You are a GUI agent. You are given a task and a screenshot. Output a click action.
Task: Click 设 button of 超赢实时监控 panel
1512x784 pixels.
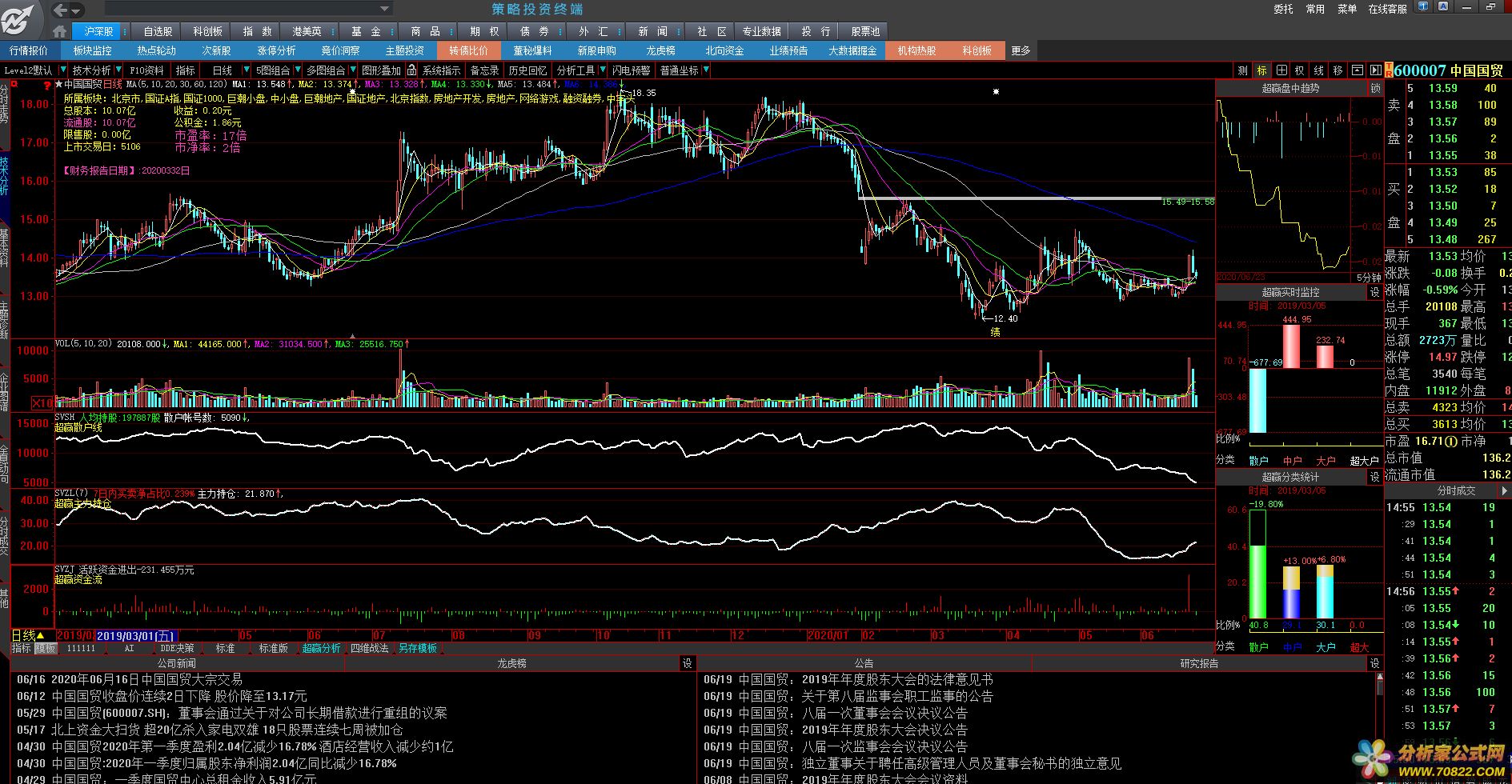pyautogui.click(x=1375, y=293)
